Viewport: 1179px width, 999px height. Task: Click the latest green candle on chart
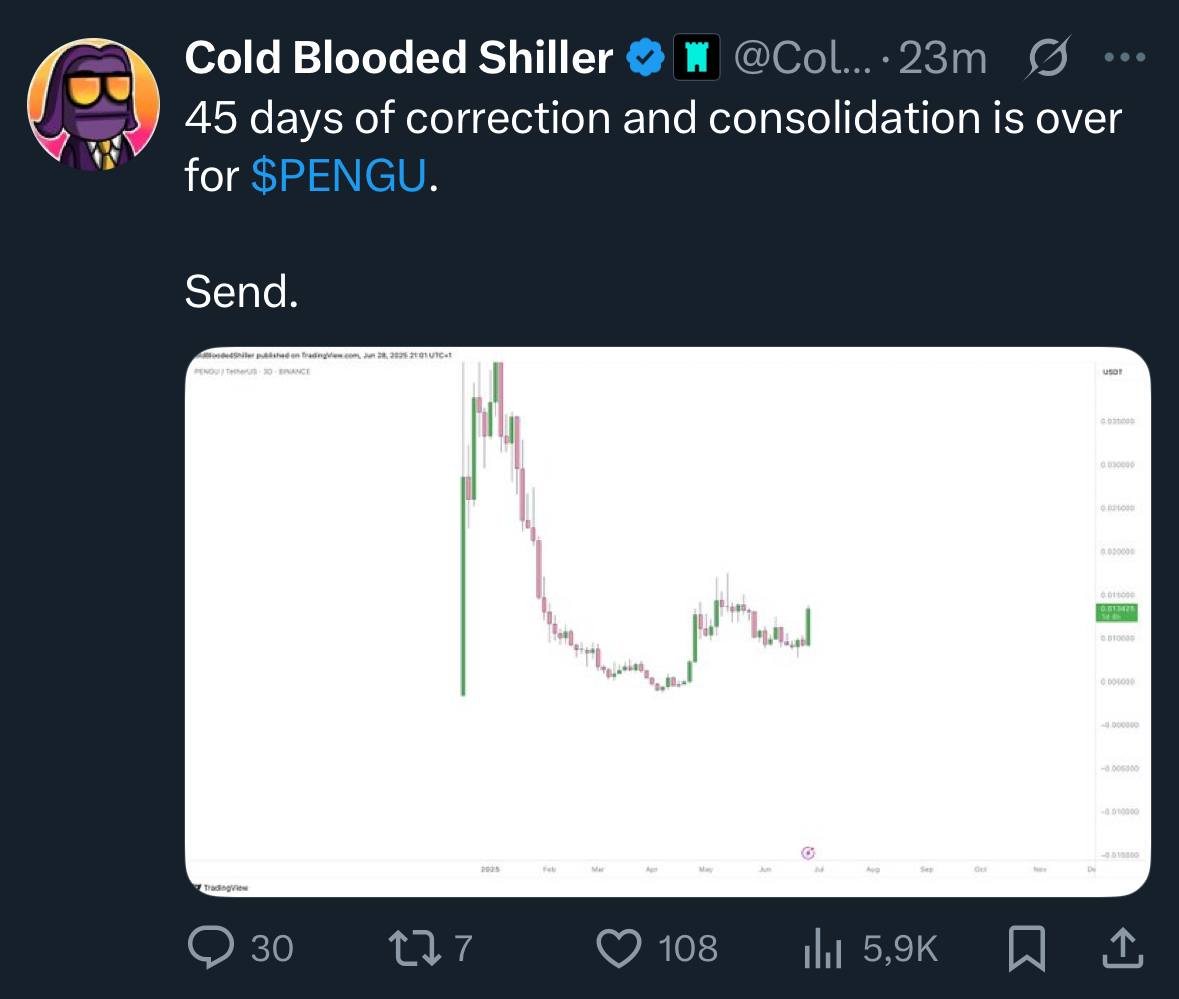(808, 626)
